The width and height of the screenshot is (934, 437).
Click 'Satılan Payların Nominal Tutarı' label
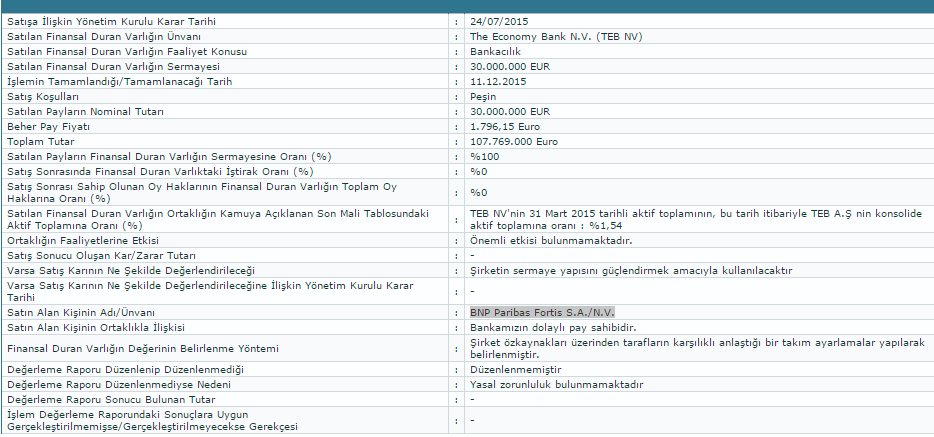pyautogui.click(x=85, y=111)
